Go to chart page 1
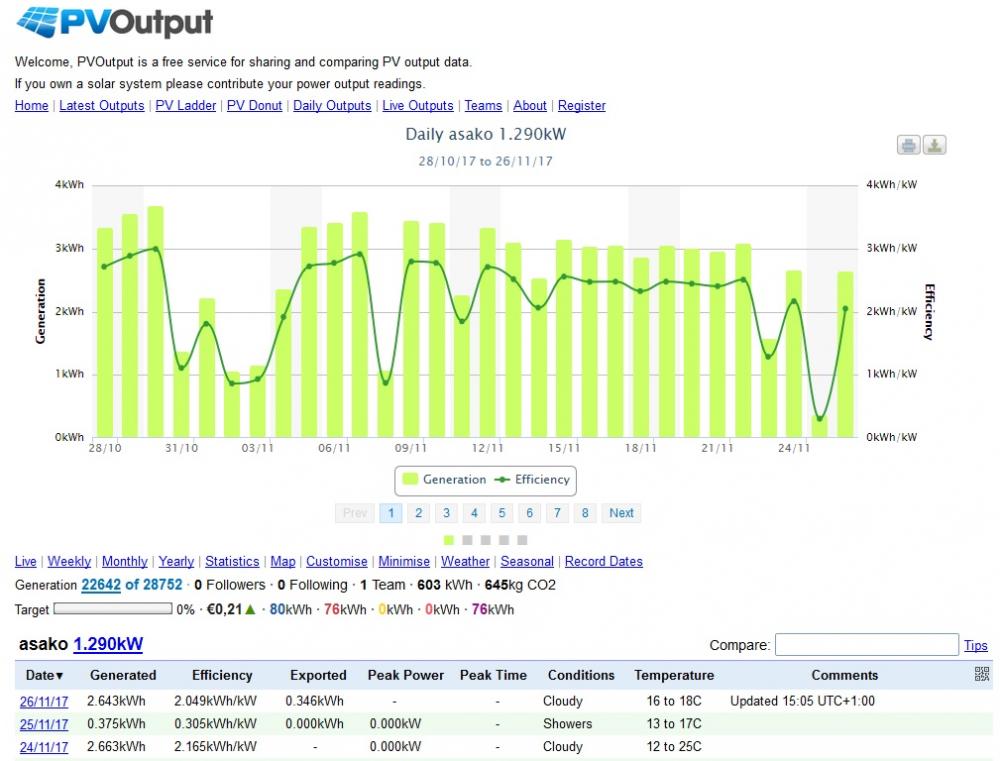This screenshot has height=761, width=1000. point(391,513)
